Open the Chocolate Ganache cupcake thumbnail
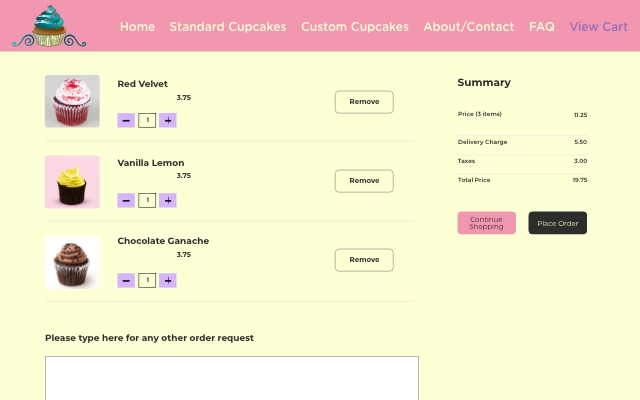Screen dimensions: 640x400 point(72,262)
